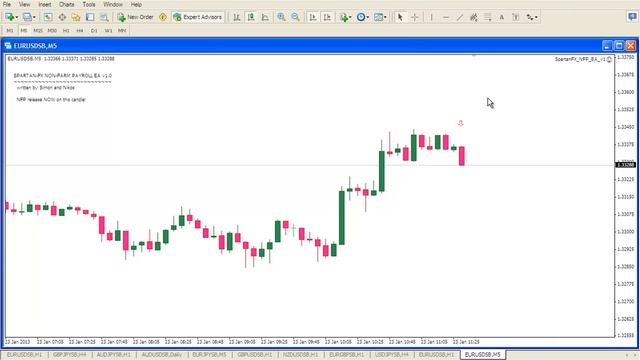Switch chart to Line Chart mode
Screen dimensions: 640x360
265,17
